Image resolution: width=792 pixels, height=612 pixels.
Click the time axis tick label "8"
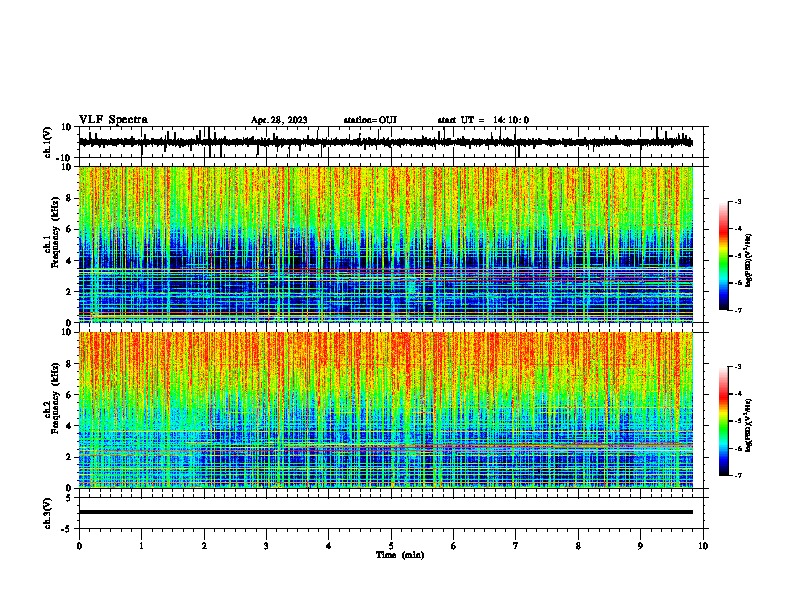578,546
